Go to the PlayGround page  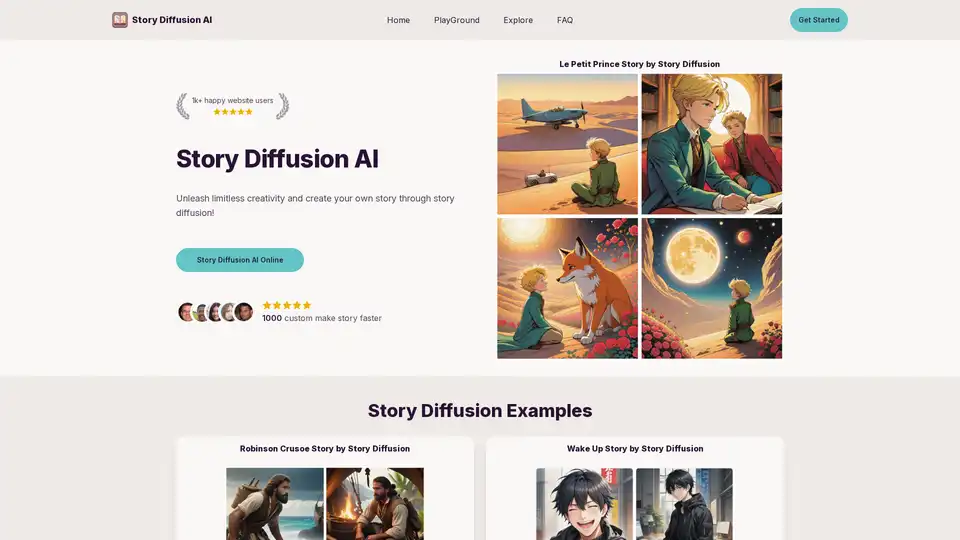pos(456,20)
